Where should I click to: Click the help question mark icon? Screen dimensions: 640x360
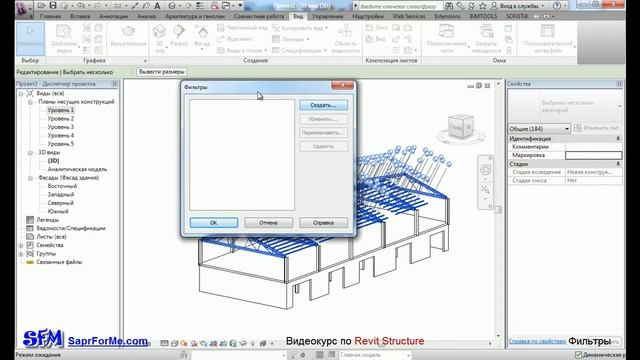click(557, 6)
